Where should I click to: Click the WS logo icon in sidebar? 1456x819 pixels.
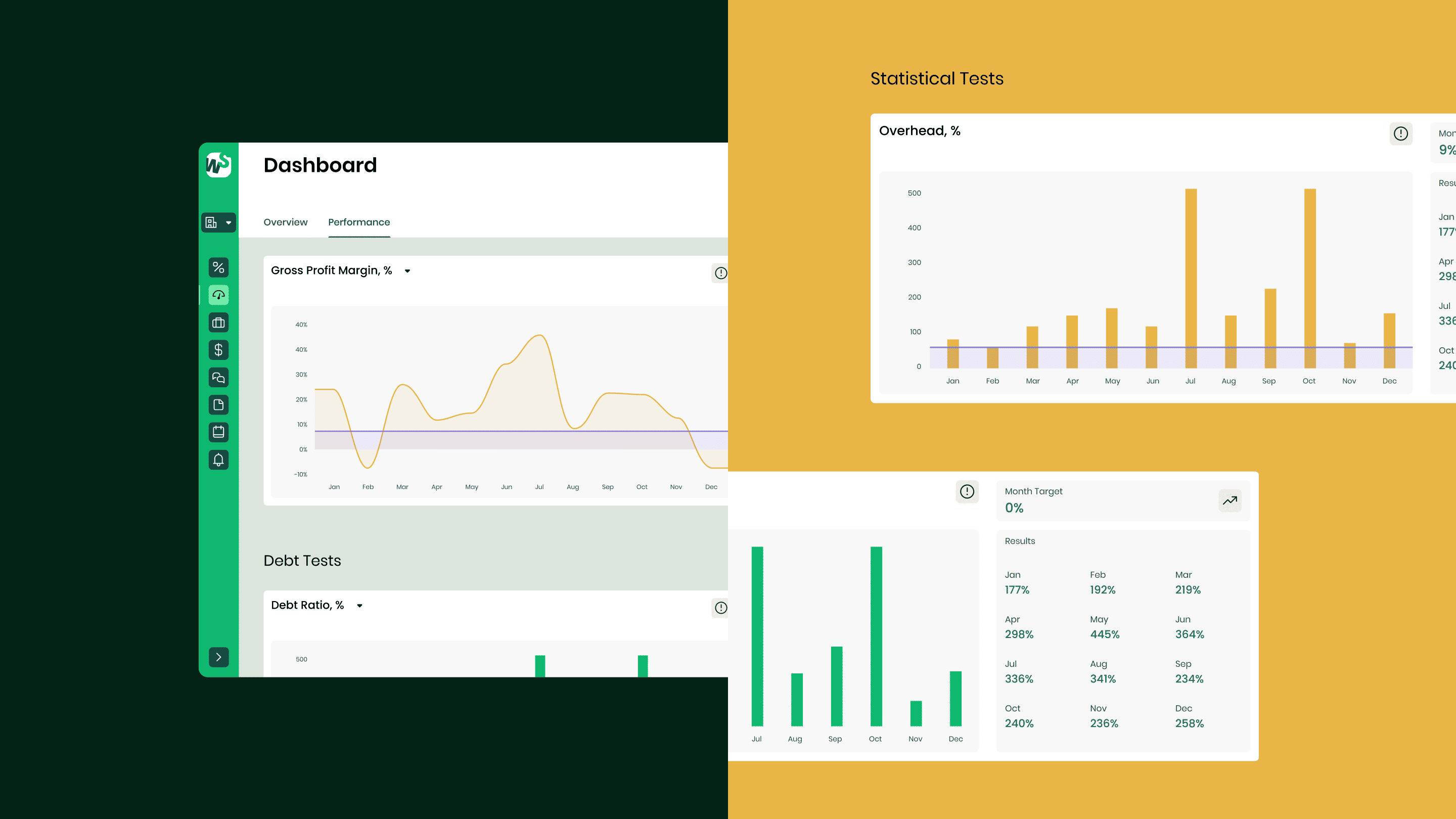(x=218, y=165)
